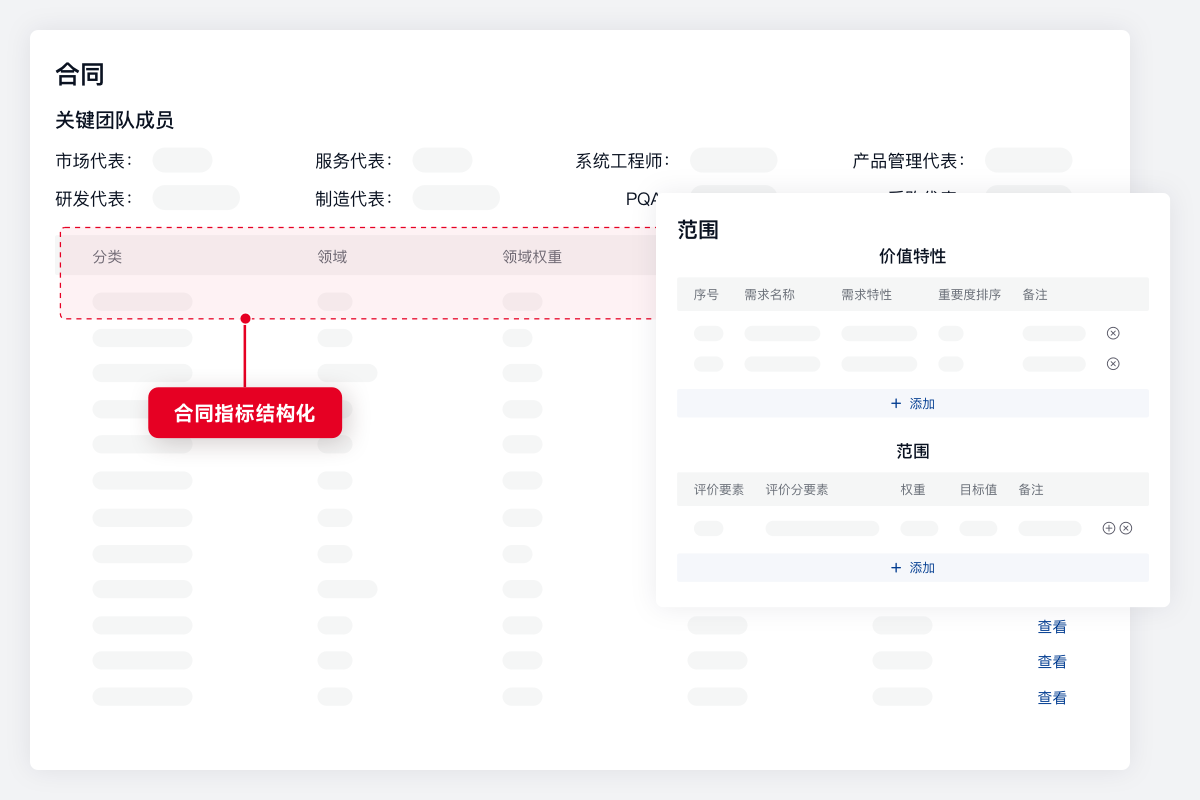1200x800 pixels.
Task: Click the 评价要素 column header
Action: click(x=719, y=490)
